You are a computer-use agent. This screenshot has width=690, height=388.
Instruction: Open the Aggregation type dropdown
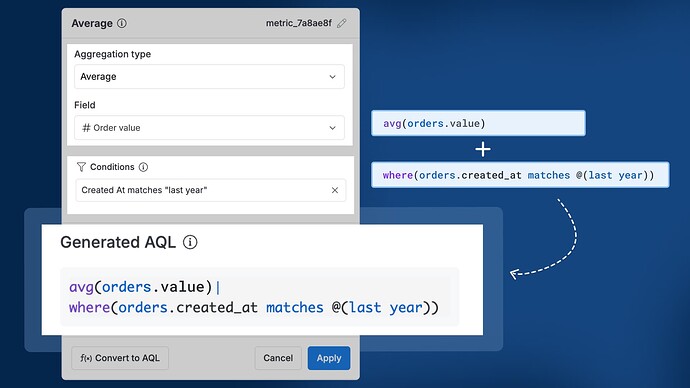[209, 77]
